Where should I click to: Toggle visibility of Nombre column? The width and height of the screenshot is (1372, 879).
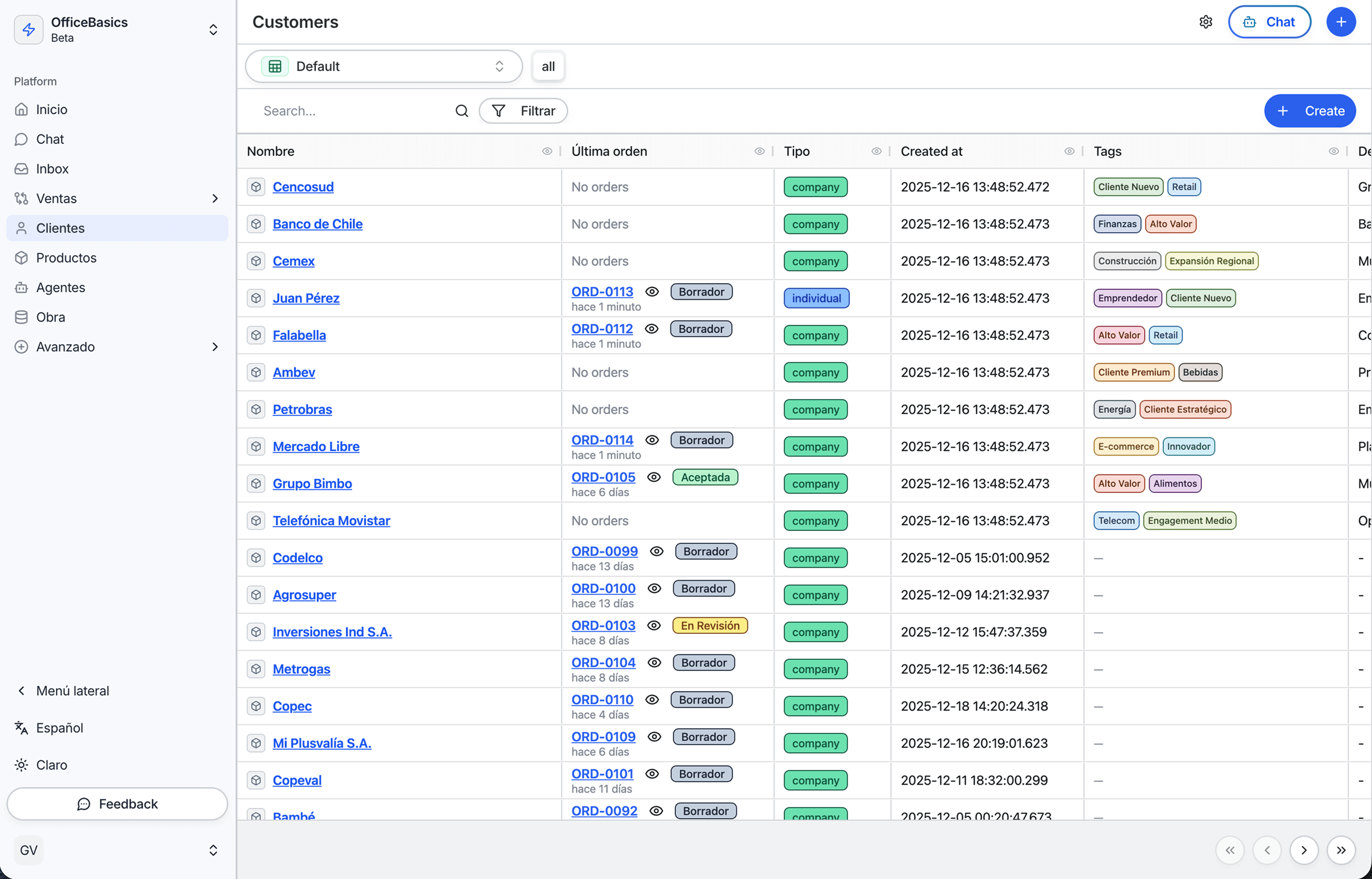click(546, 151)
